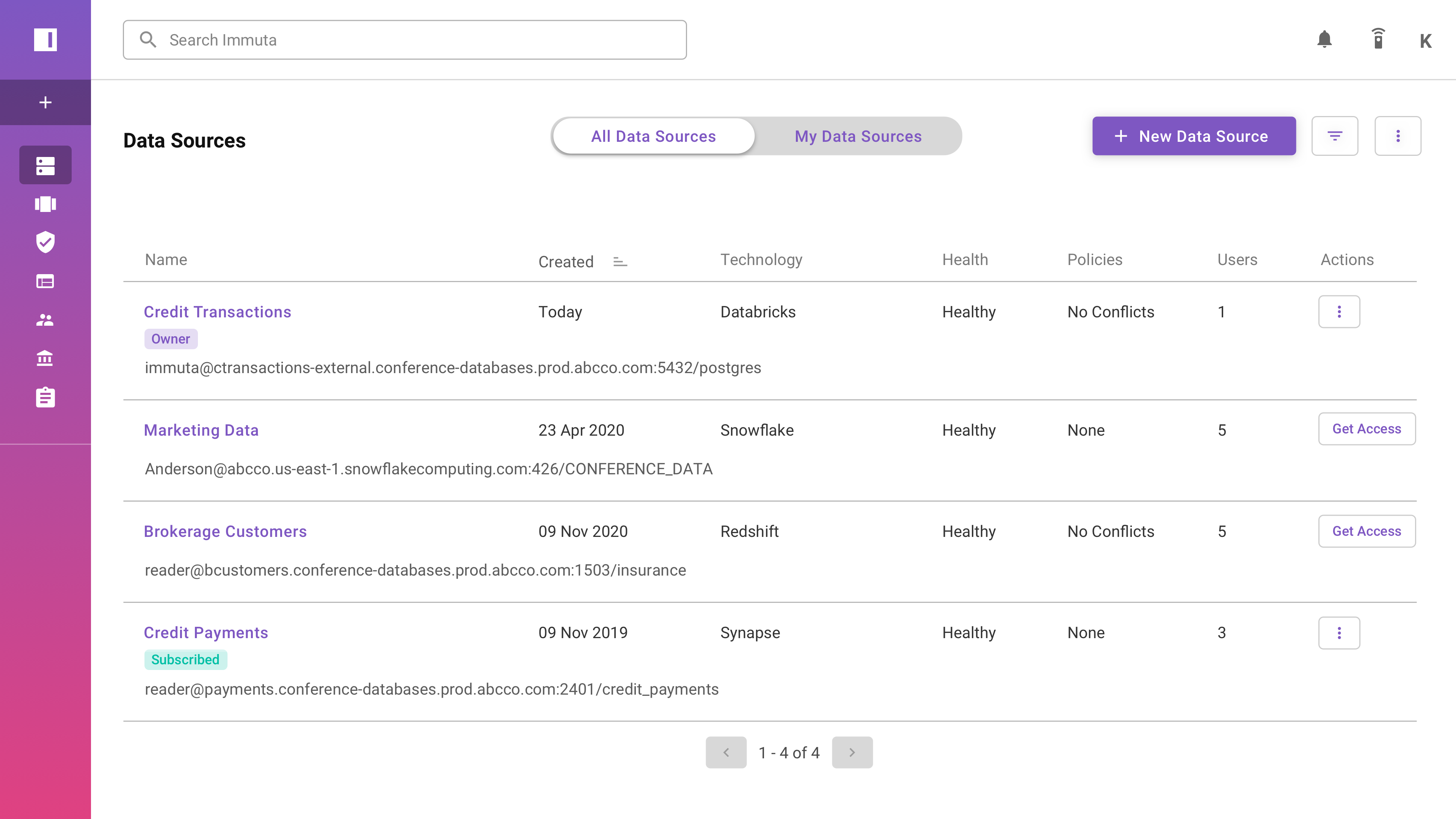Switch to All Data Sources tab
The height and width of the screenshot is (819, 1456).
click(653, 136)
